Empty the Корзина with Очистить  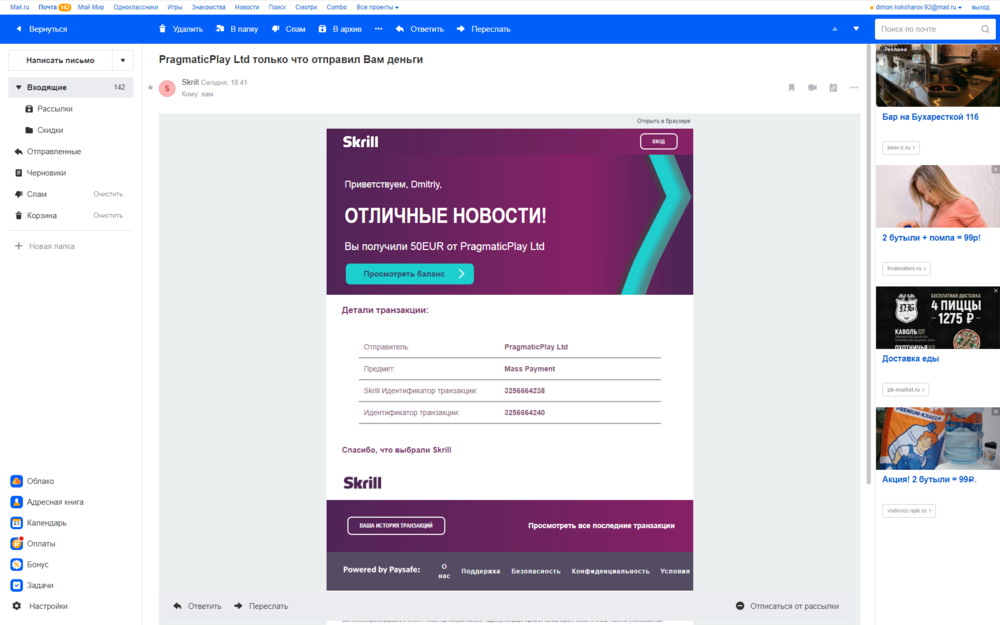pos(108,216)
